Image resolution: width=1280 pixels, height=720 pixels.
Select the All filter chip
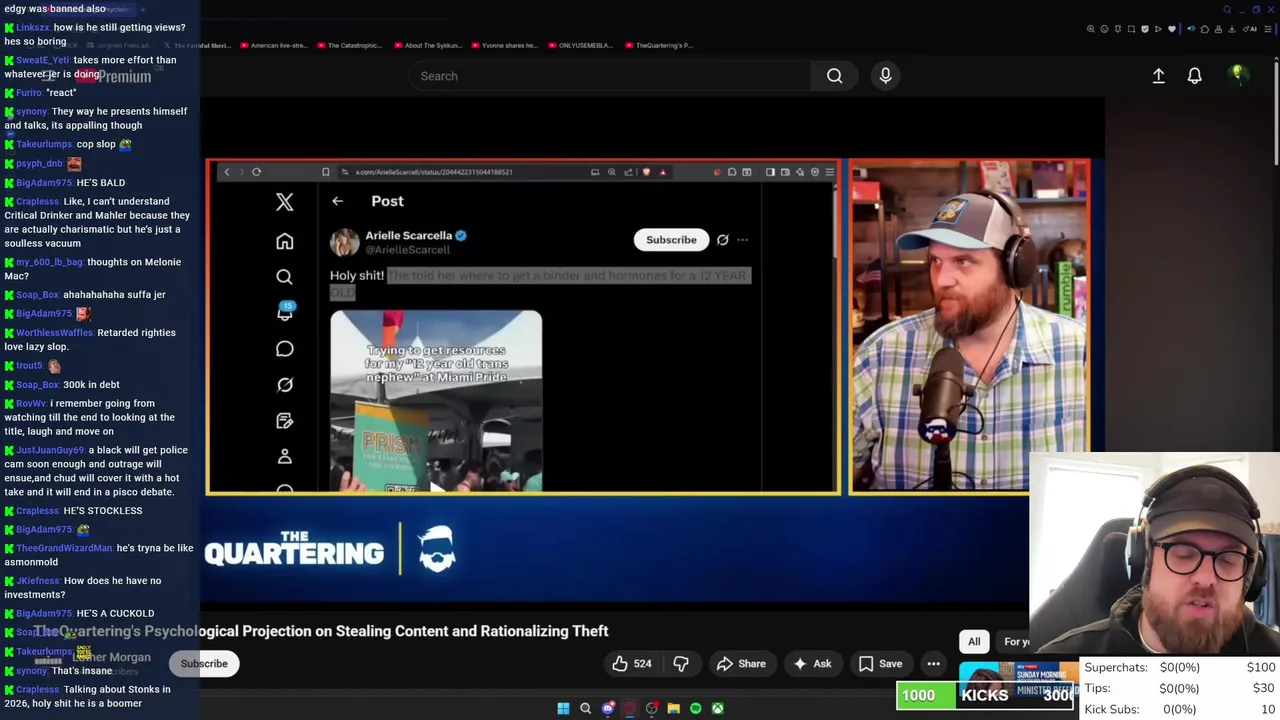point(974,642)
